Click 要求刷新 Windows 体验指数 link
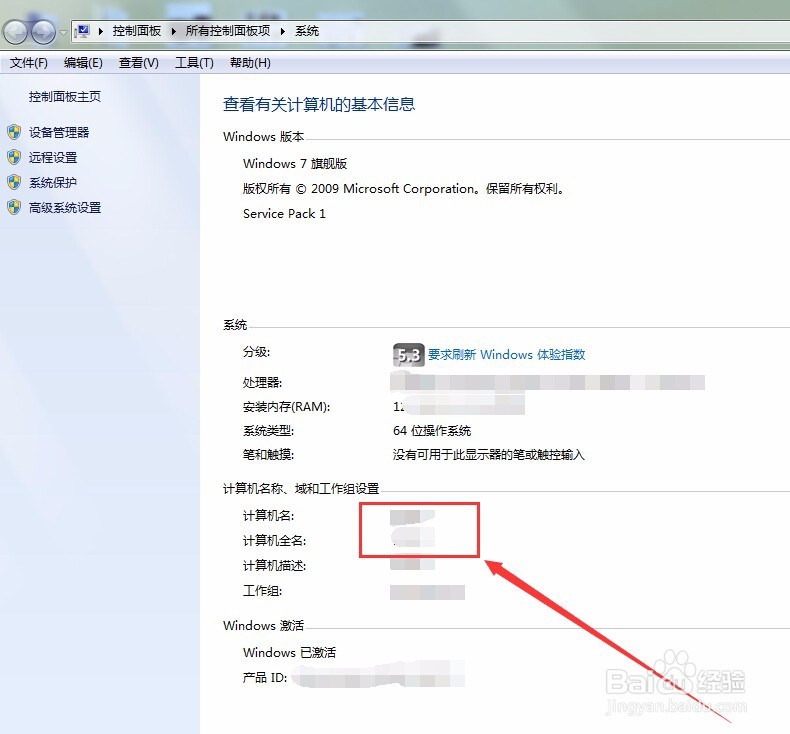This screenshot has height=734, width=790. [x=506, y=355]
